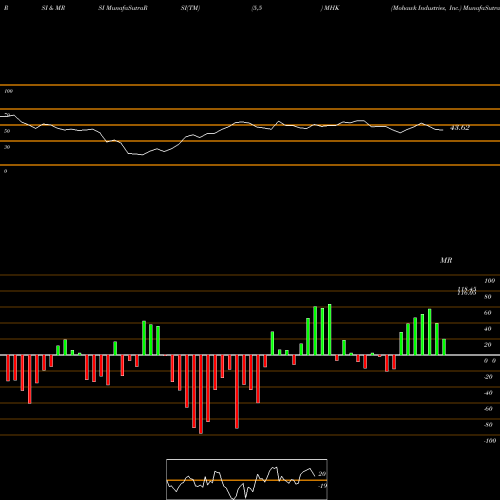Viewport: 500px width, 500px height.
Task: Click the MR axis label -20
Action: tap(488, 377)
